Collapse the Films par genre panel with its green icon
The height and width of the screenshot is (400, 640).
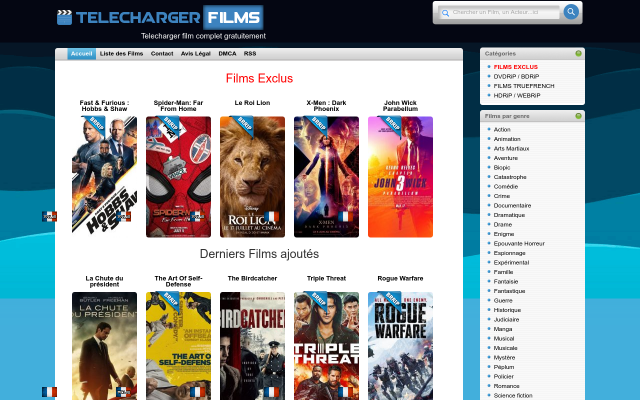point(578,116)
